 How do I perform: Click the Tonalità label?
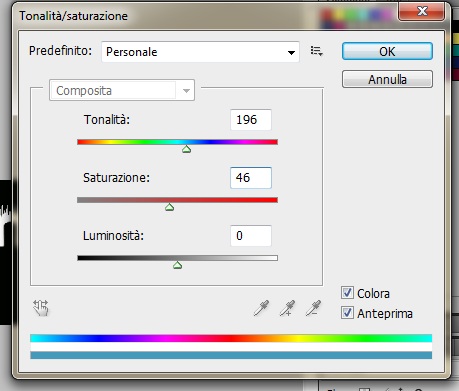(107, 119)
